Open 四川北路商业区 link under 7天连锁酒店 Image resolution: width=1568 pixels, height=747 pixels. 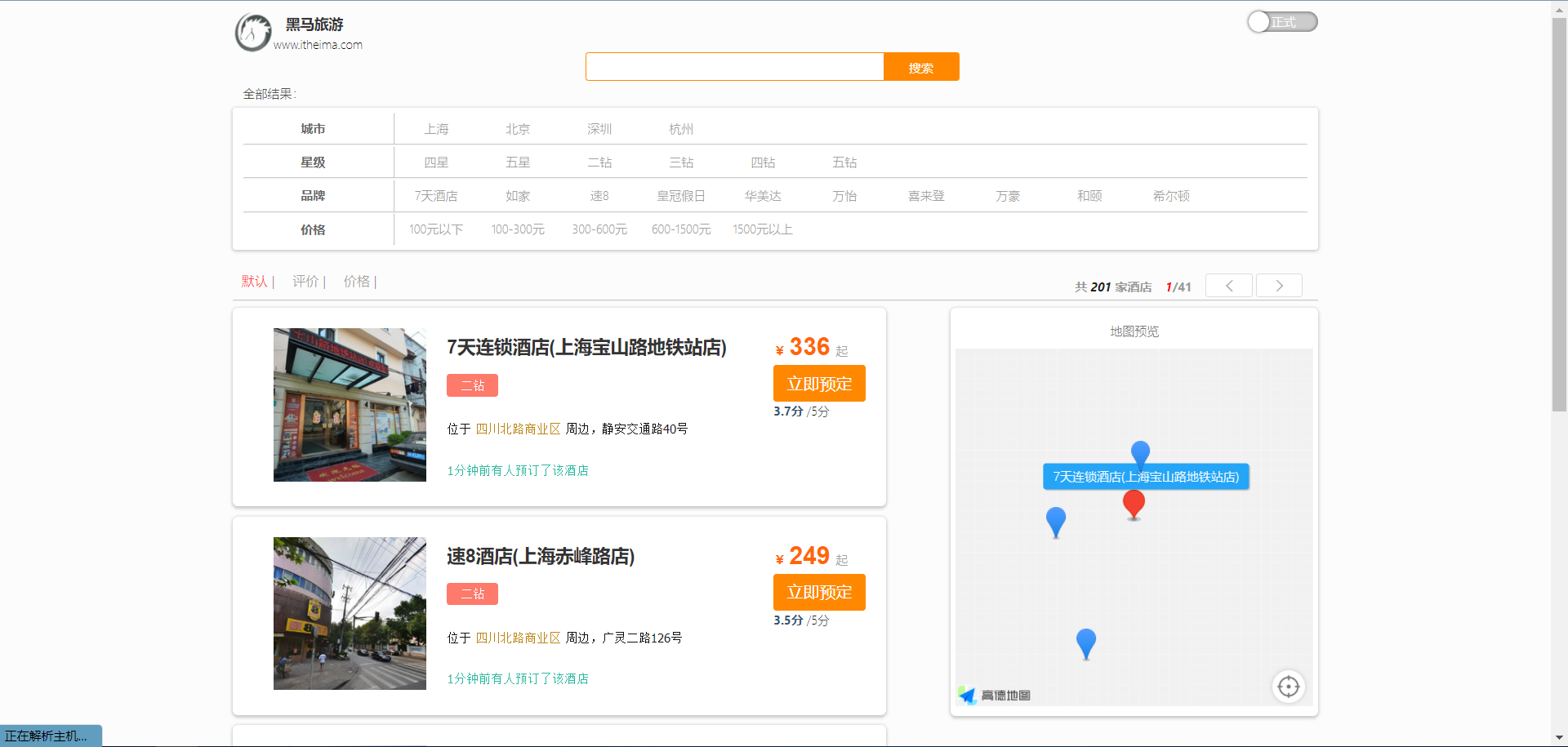(x=518, y=429)
